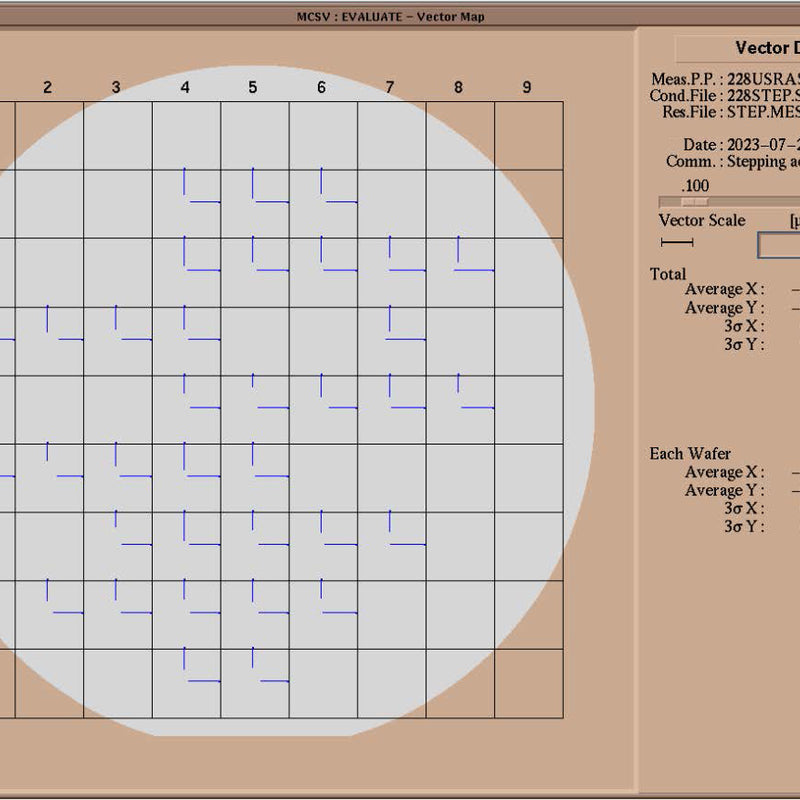Click the vector marker in column 8, third row
800x800 pixels.
tap(475, 254)
